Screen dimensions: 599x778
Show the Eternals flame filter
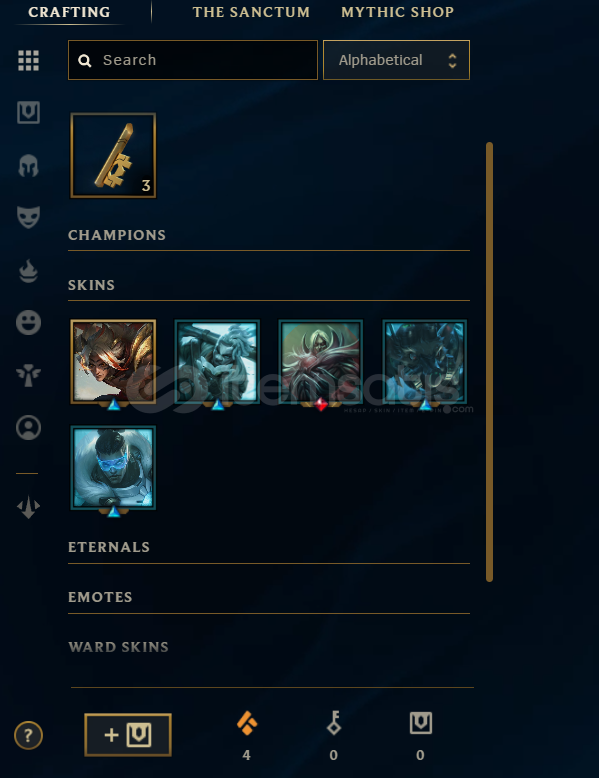pos(28,271)
